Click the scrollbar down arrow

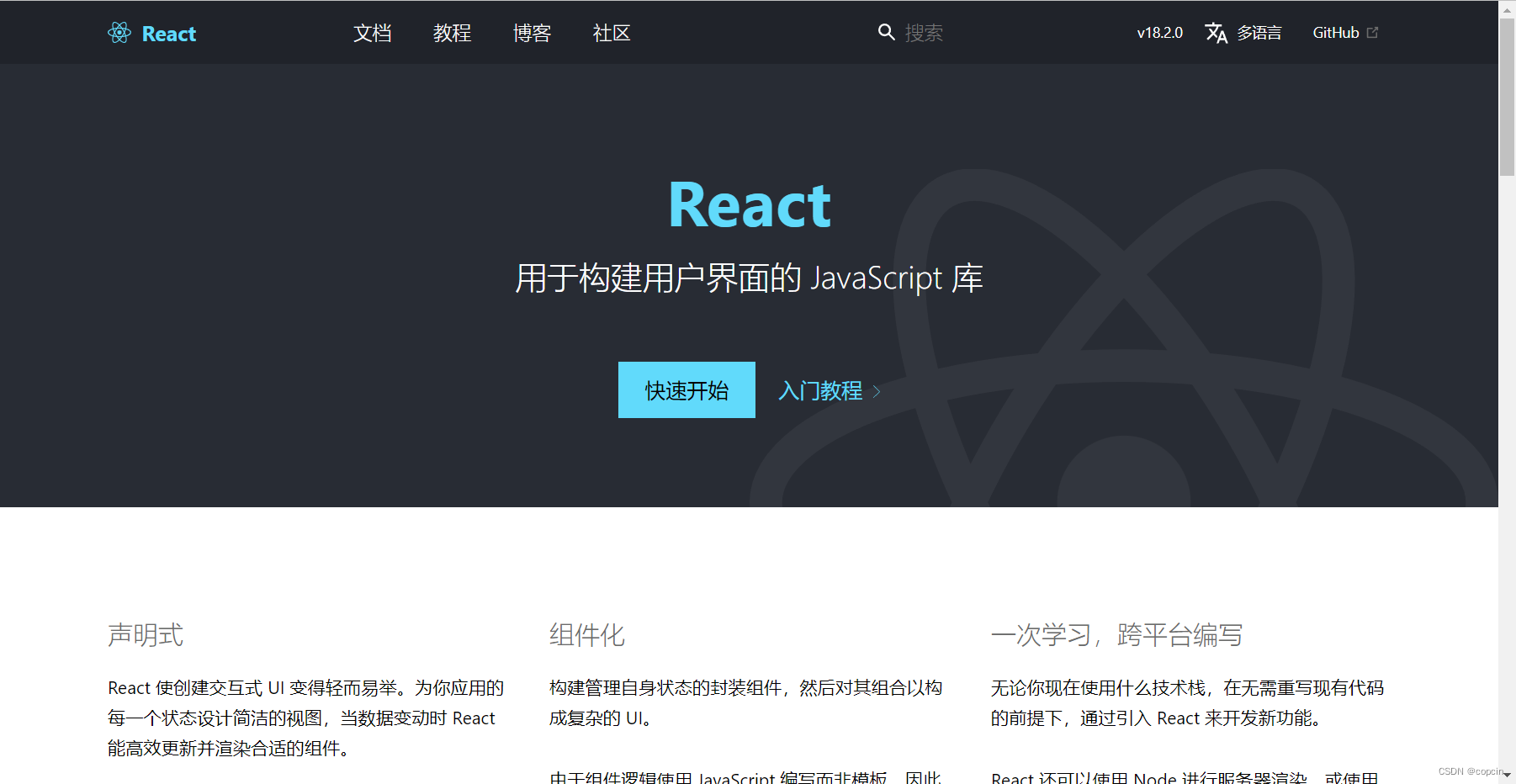(1508, 776)
